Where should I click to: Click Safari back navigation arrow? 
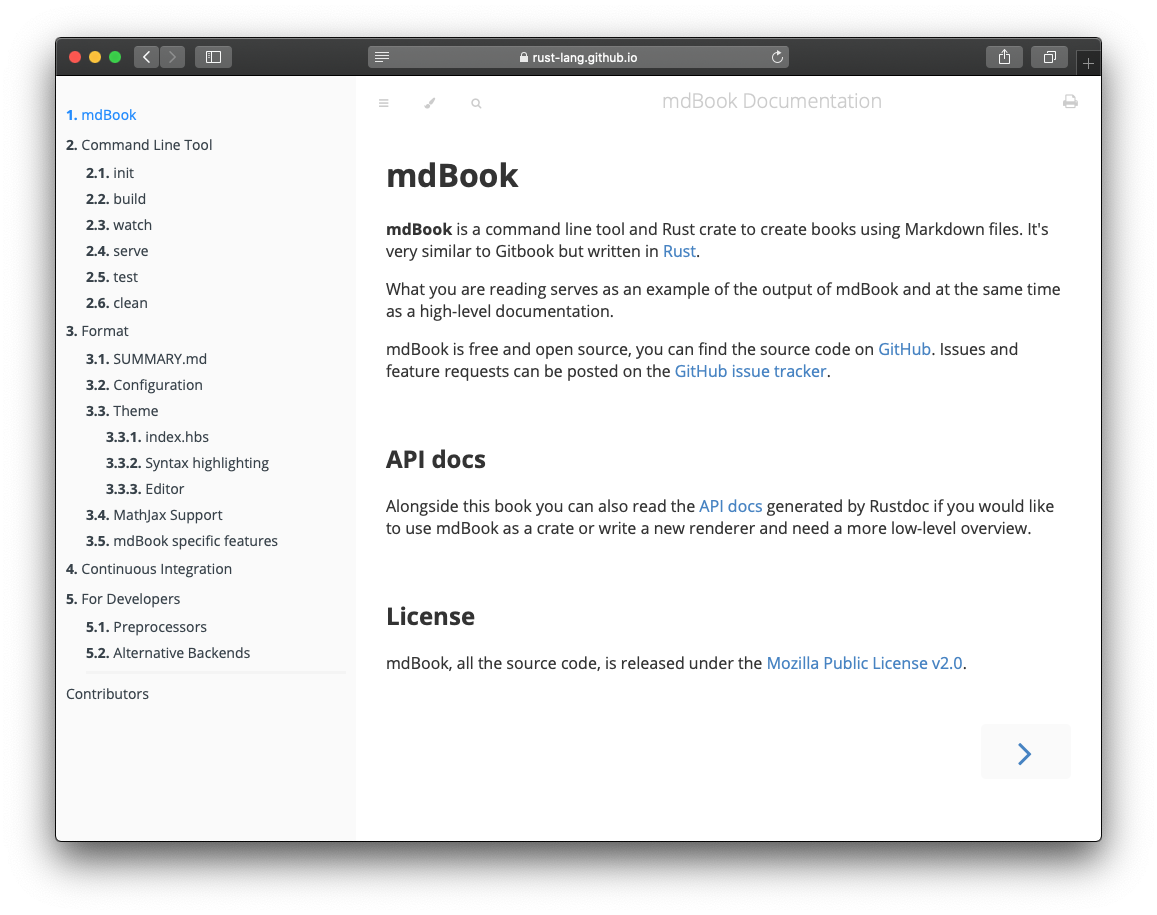coord(147,57)
